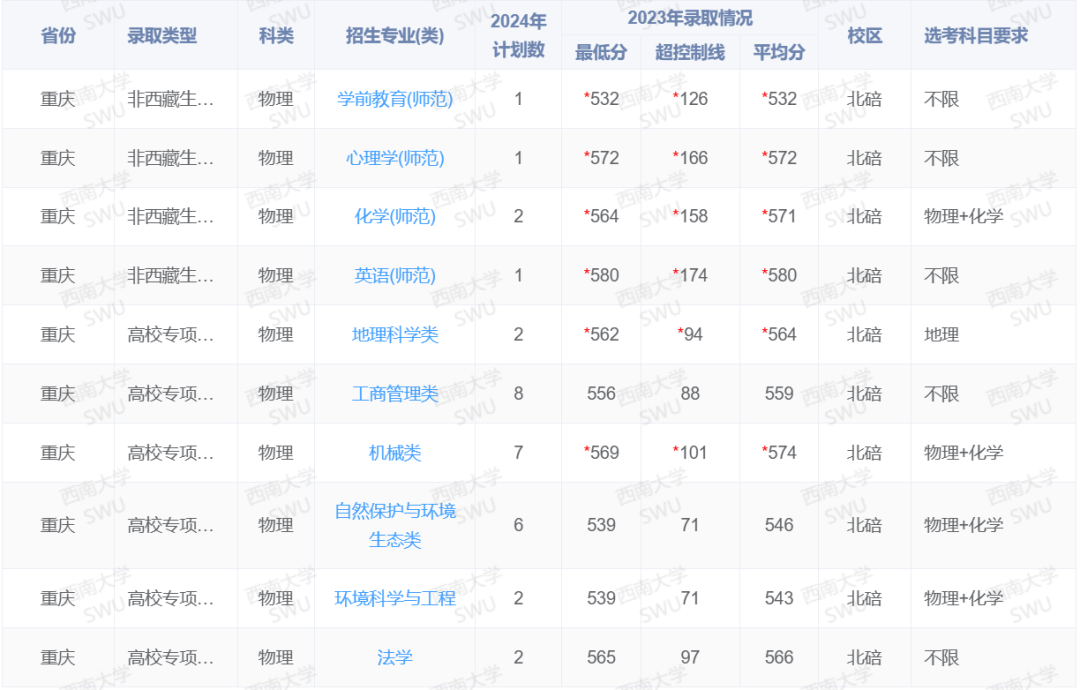Select 非西藏生… type in 学前教育 row
The width and height of the screenshot is (1080, 690).
[x=170, y=99]
